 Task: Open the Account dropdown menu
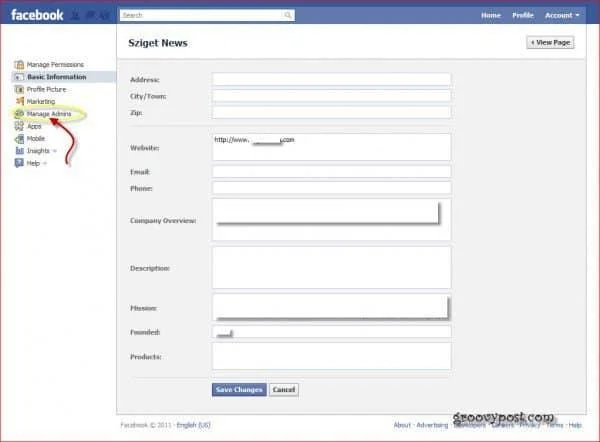(x=562, y=15)
